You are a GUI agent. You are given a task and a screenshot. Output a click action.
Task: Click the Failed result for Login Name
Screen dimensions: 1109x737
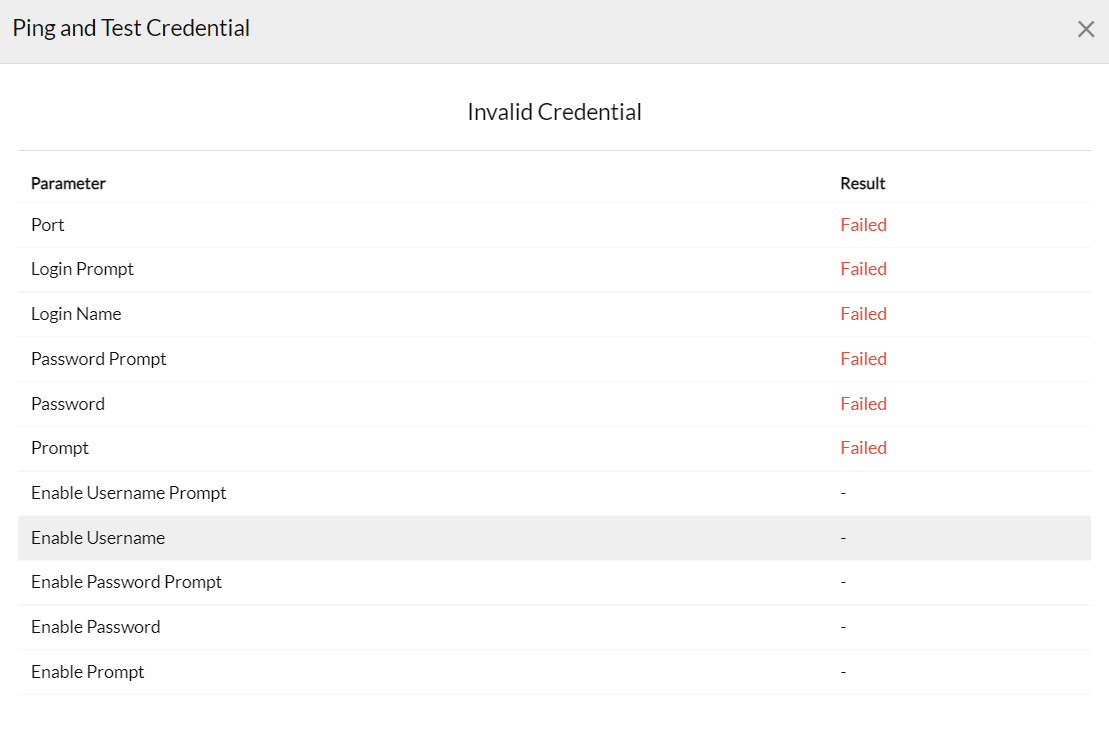pos(864,314)
